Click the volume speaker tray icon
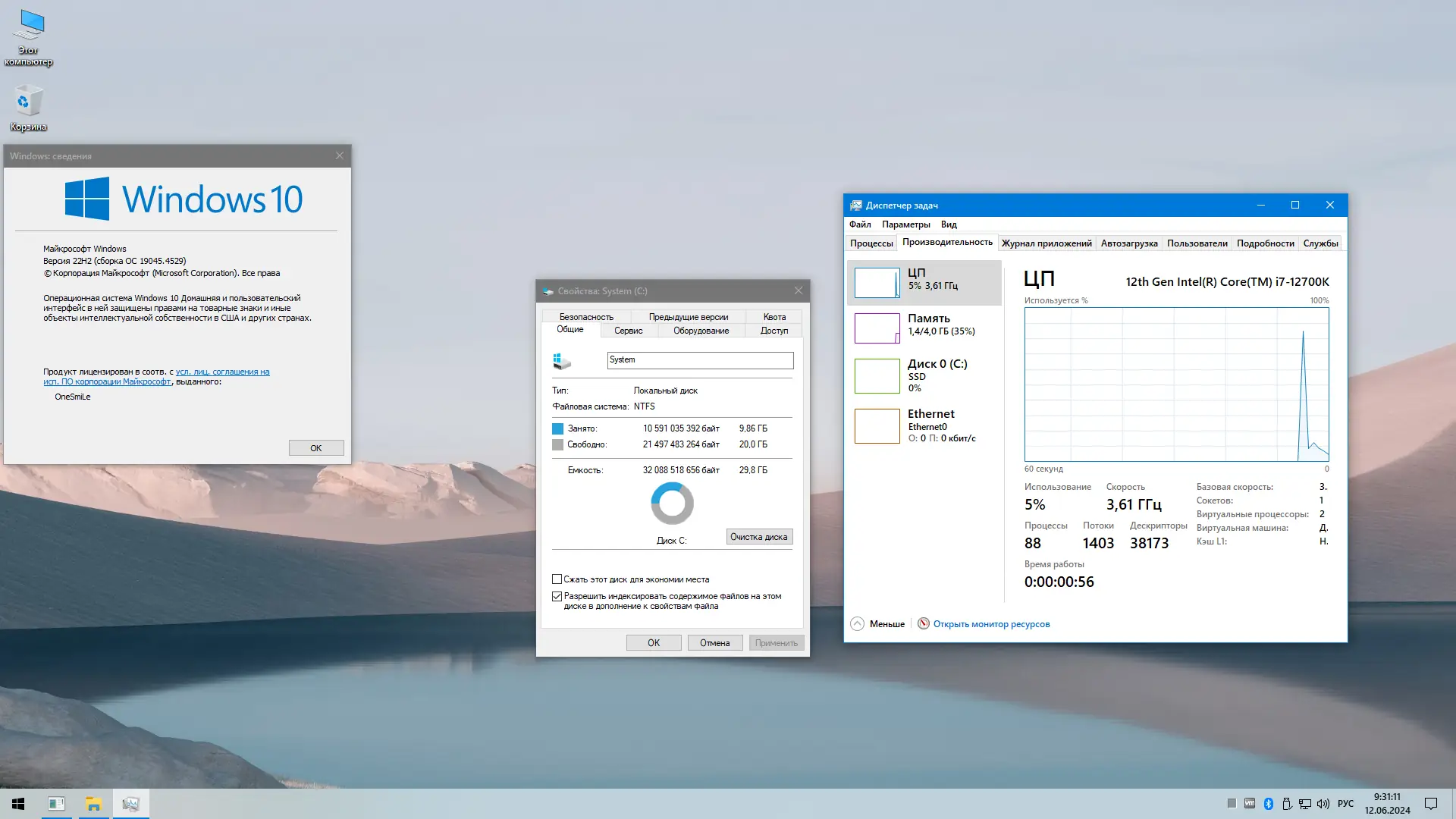The width and height of the screenshot is (1456, 819). pos(1323,804)
